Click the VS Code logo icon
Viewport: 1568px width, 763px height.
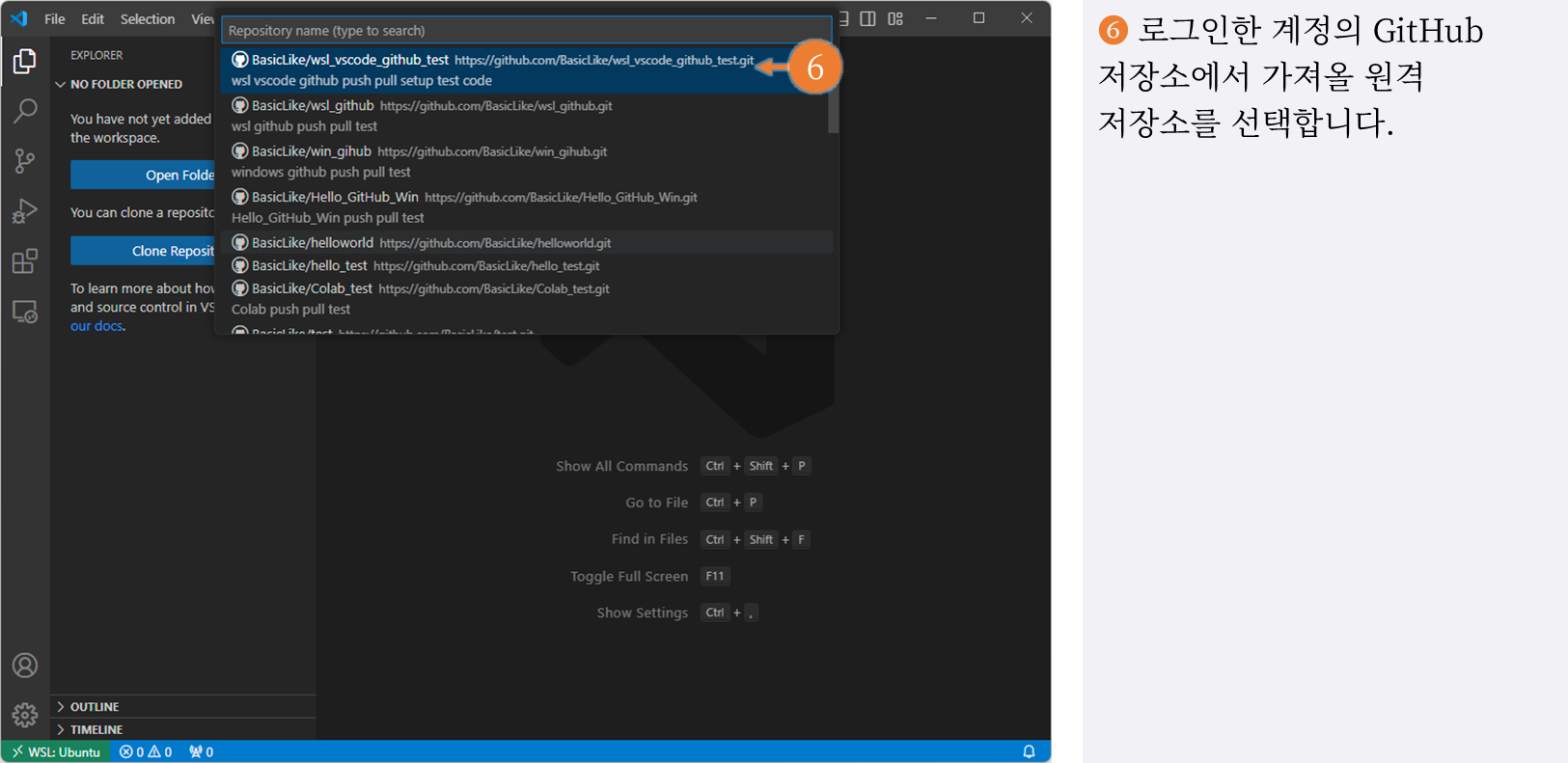click(x=19, y=18)
